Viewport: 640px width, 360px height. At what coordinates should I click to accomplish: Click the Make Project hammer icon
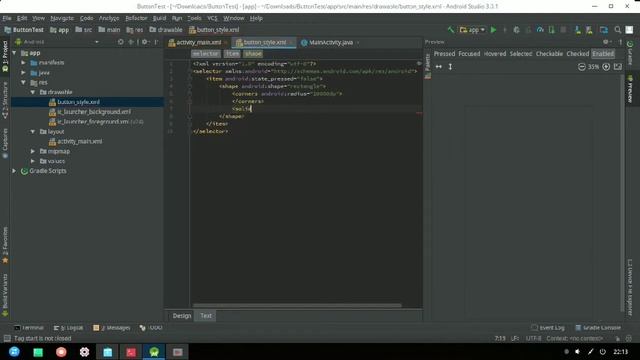pyautogui.click(x=451, y=30)
